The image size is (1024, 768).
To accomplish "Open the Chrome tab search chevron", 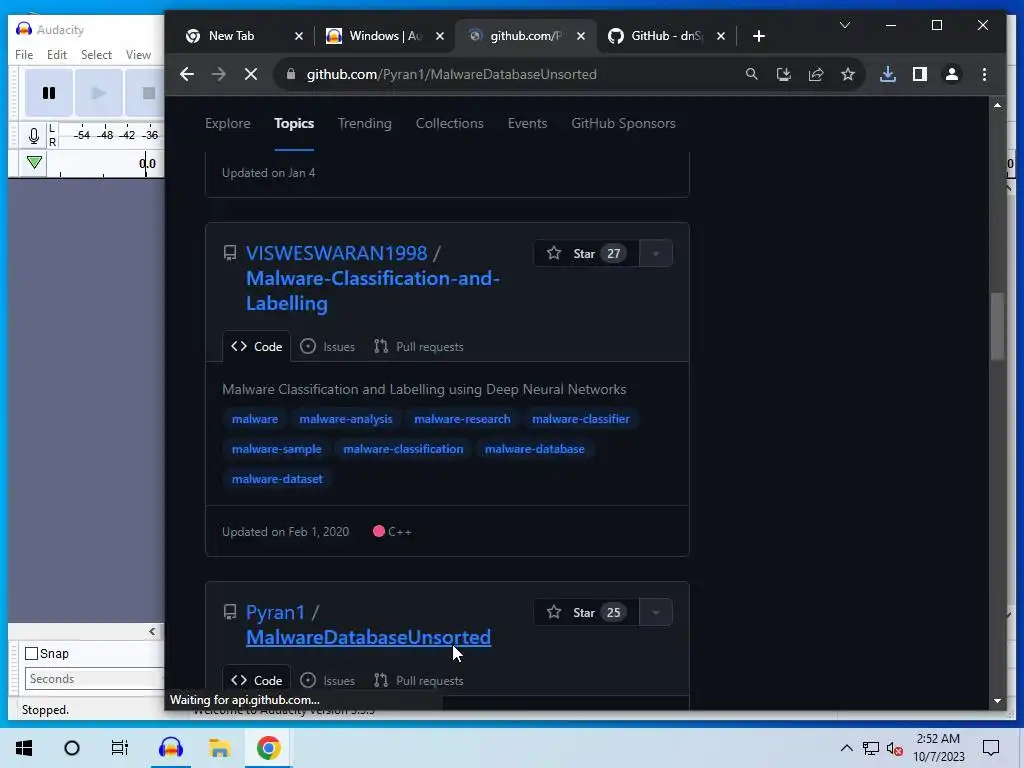I will pyautogui.click(x=844, y=25).
